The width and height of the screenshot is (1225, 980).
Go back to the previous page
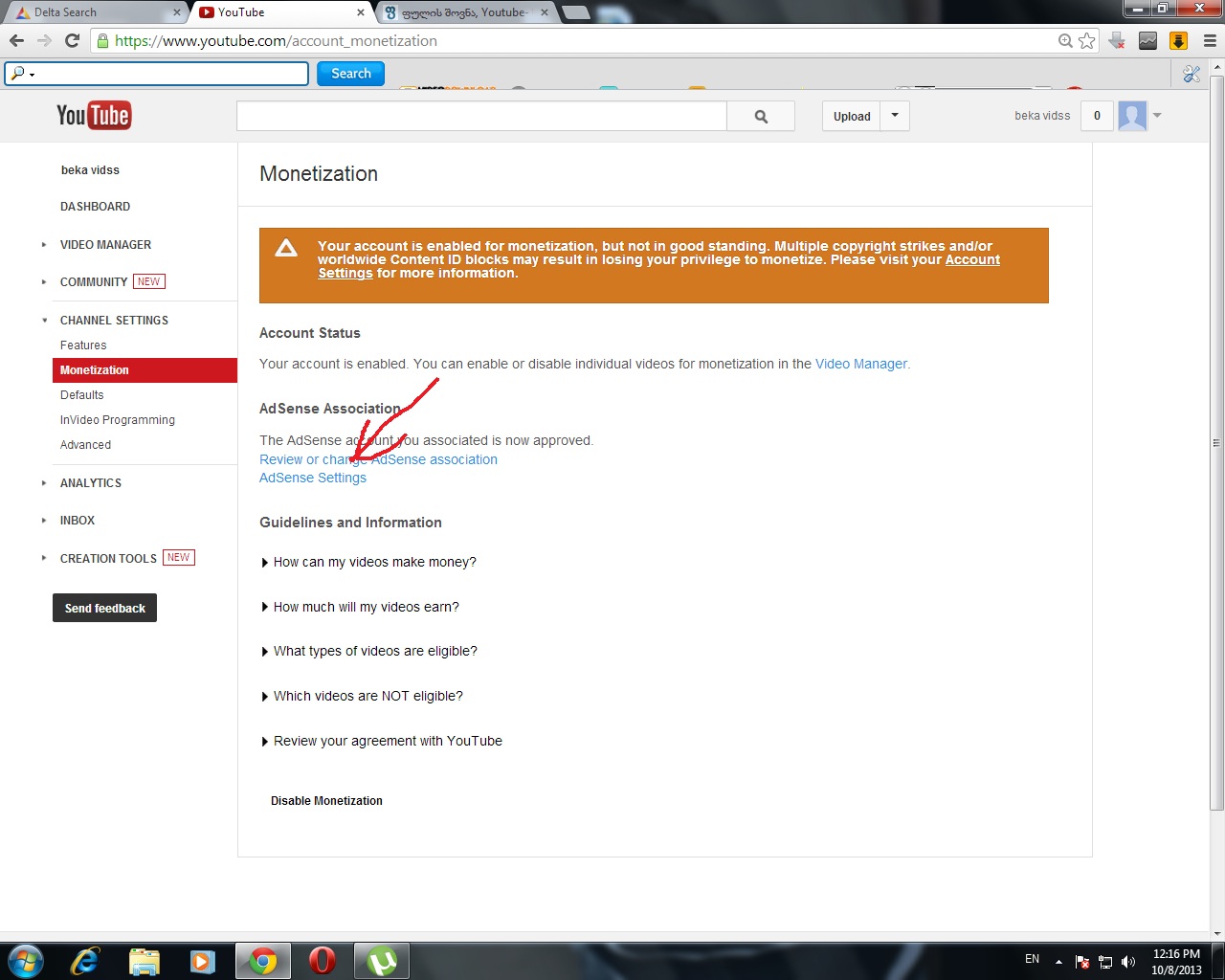click(x=16, y=40)
